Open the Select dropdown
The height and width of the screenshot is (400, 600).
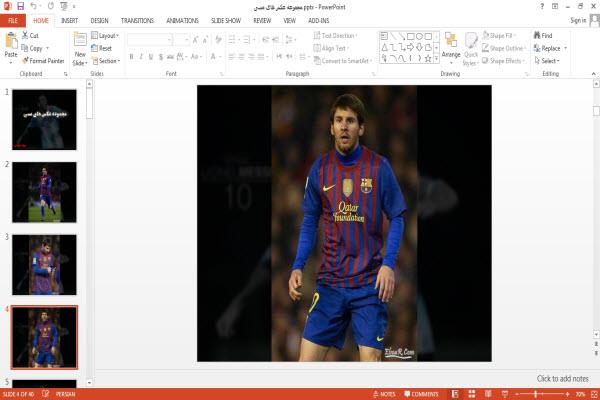[x=547, y=61]
